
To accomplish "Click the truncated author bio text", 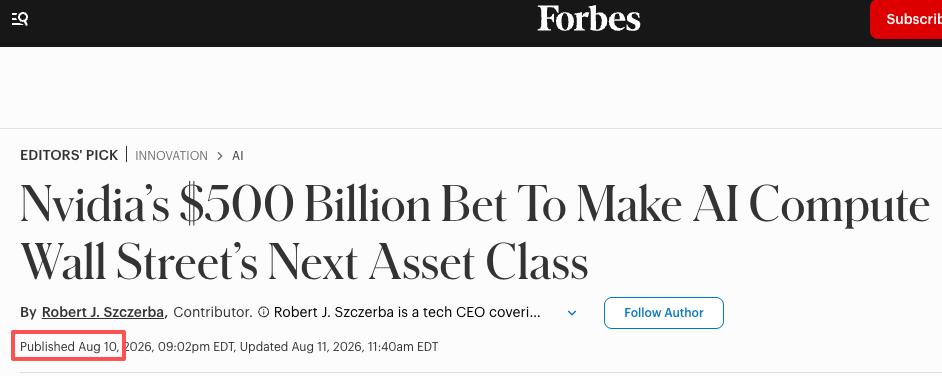I will click(x=407, y=312).
